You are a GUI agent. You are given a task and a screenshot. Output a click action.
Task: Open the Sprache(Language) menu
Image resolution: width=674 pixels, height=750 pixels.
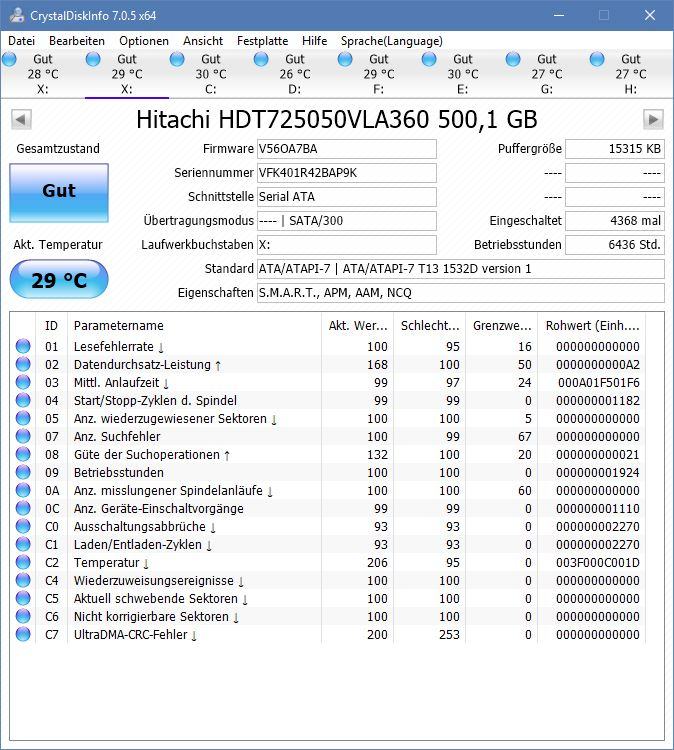click(392, 41)
